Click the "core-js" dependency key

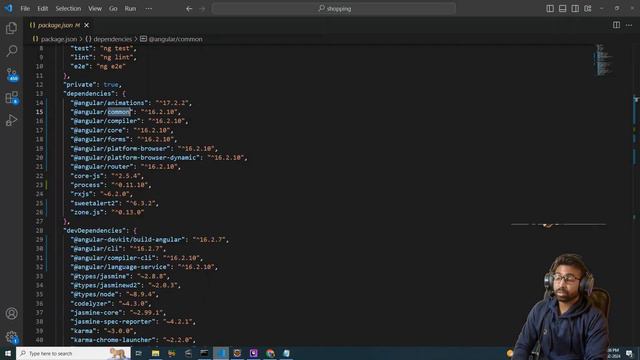[87, 176]
